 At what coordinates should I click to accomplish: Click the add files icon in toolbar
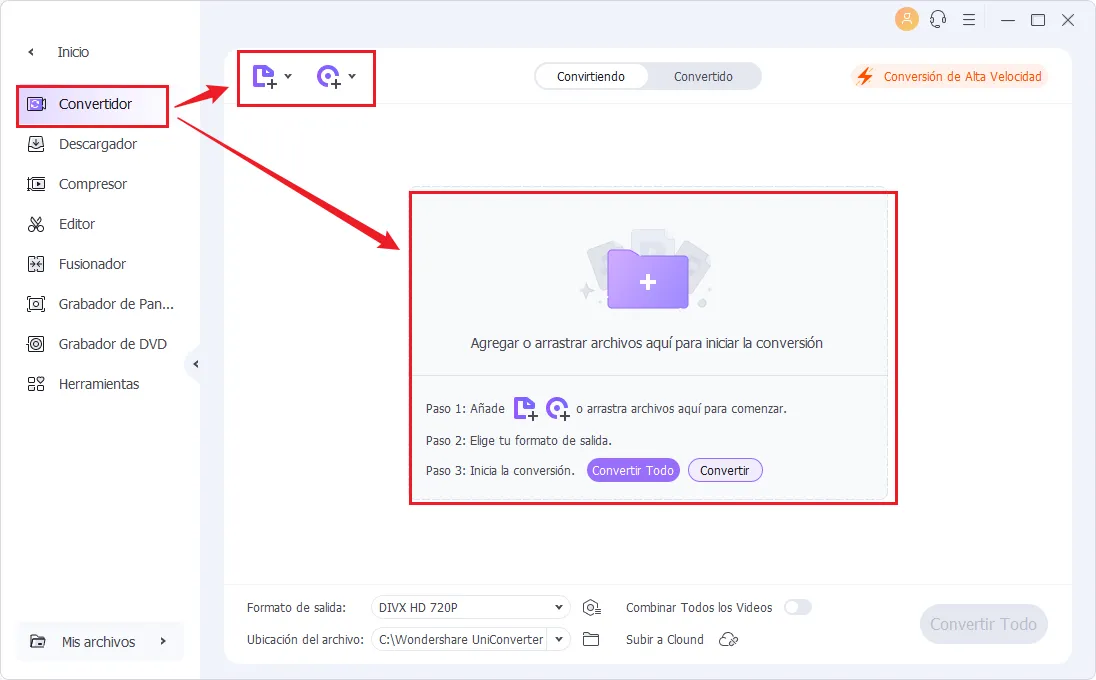(264, 77)
